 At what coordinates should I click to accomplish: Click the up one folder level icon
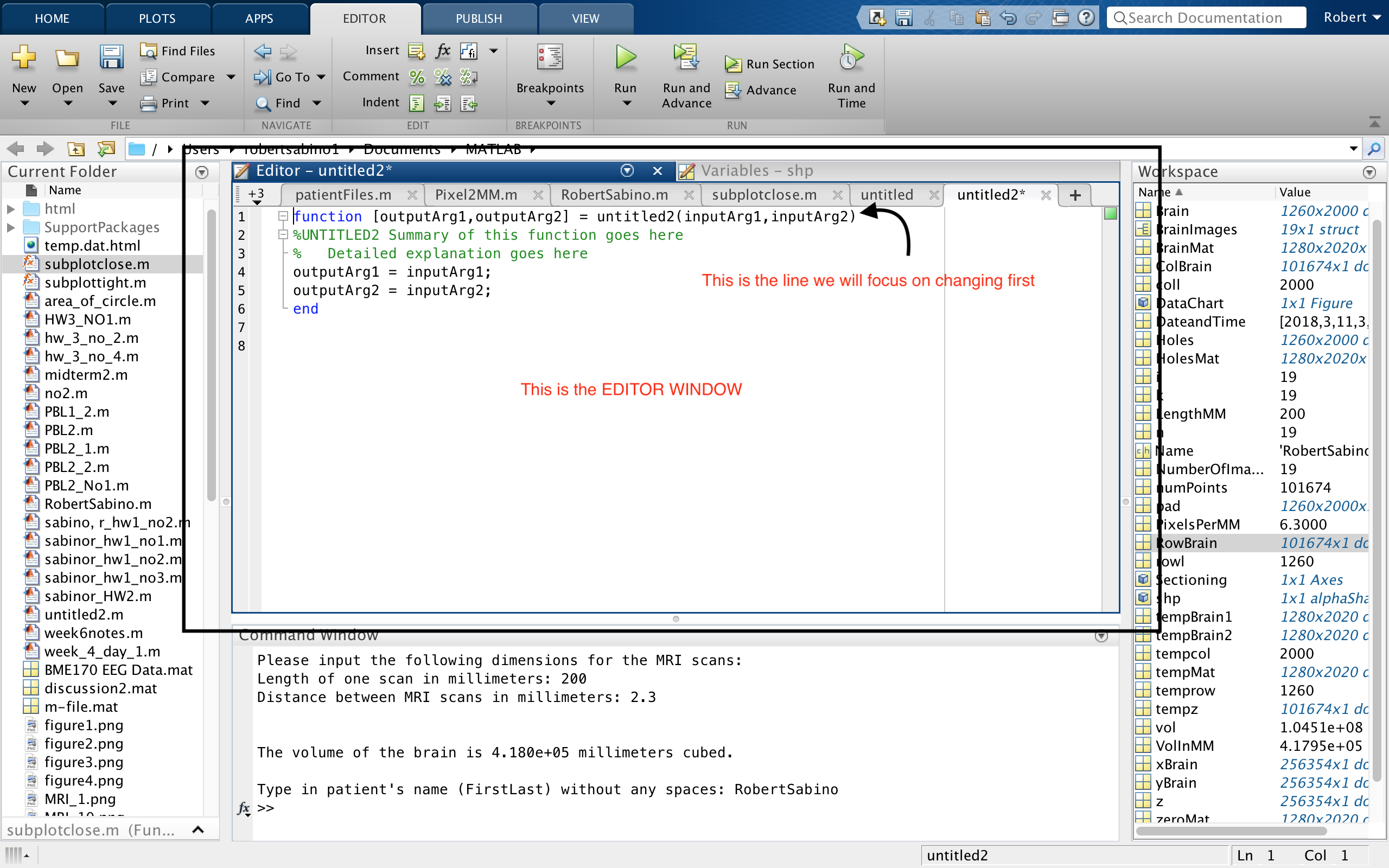pyautogui.click(x=77, y=149)
